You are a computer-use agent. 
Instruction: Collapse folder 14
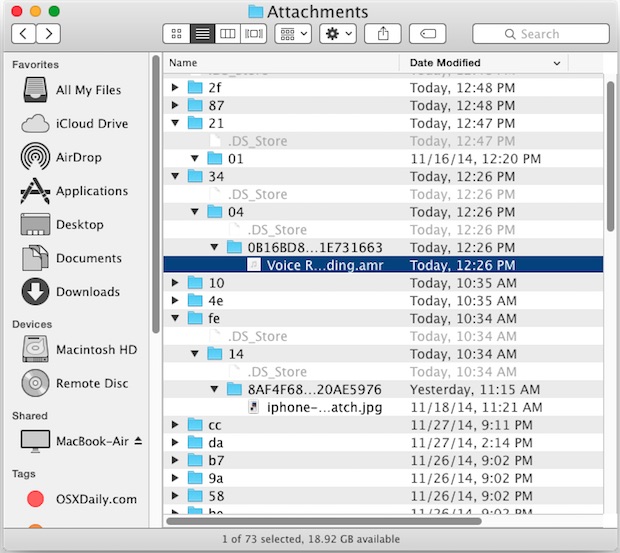195,354
